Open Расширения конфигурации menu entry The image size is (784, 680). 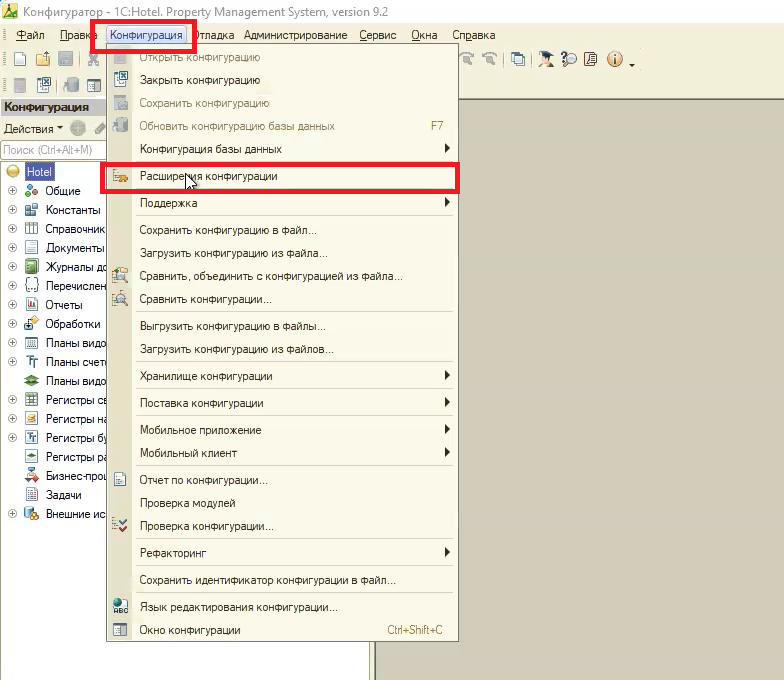[x=208, y=177]
